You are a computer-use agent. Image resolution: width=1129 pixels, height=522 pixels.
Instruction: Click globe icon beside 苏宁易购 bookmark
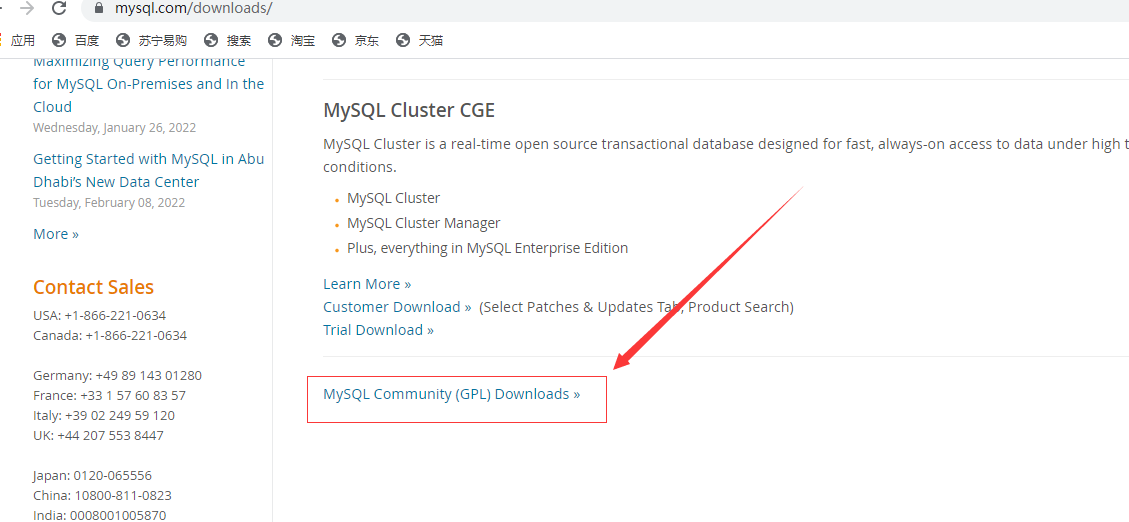pos(122,40)
